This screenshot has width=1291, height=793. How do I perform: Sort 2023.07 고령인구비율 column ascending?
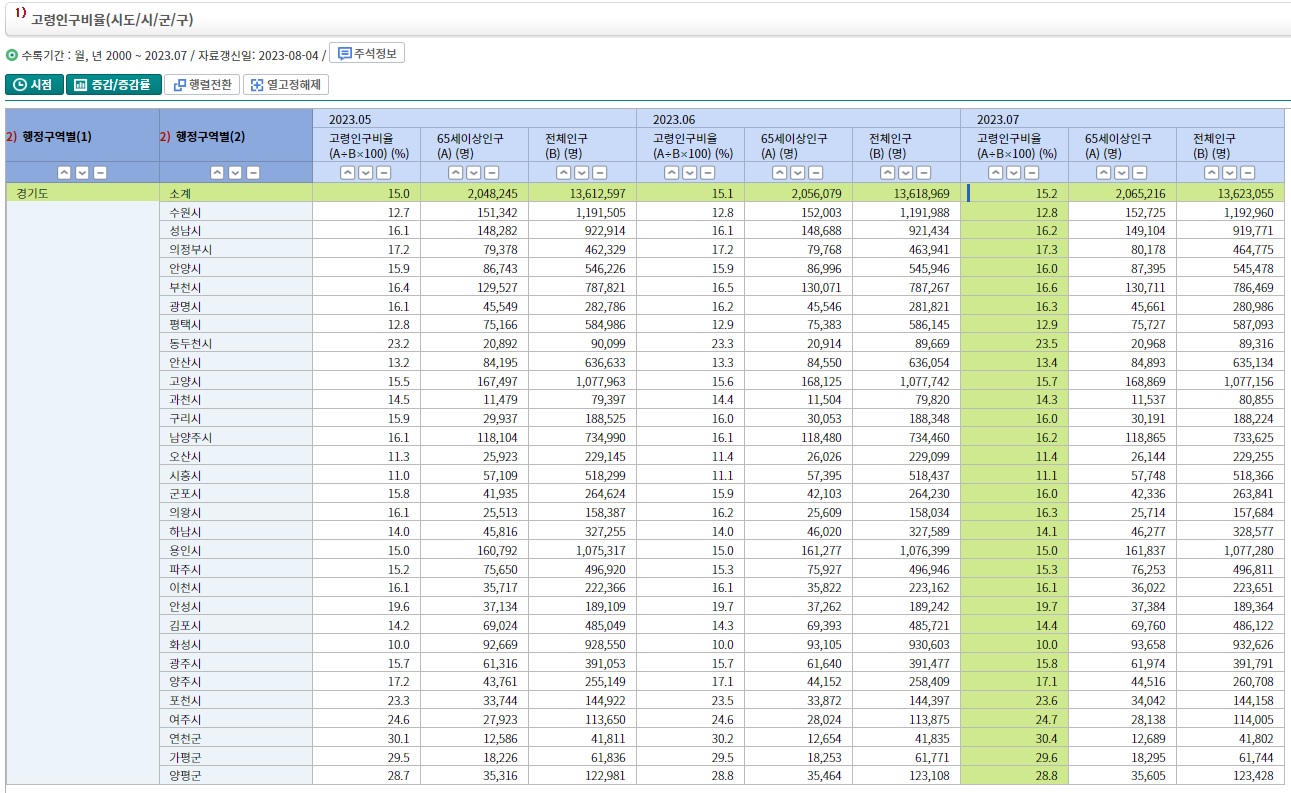[996, 173]
